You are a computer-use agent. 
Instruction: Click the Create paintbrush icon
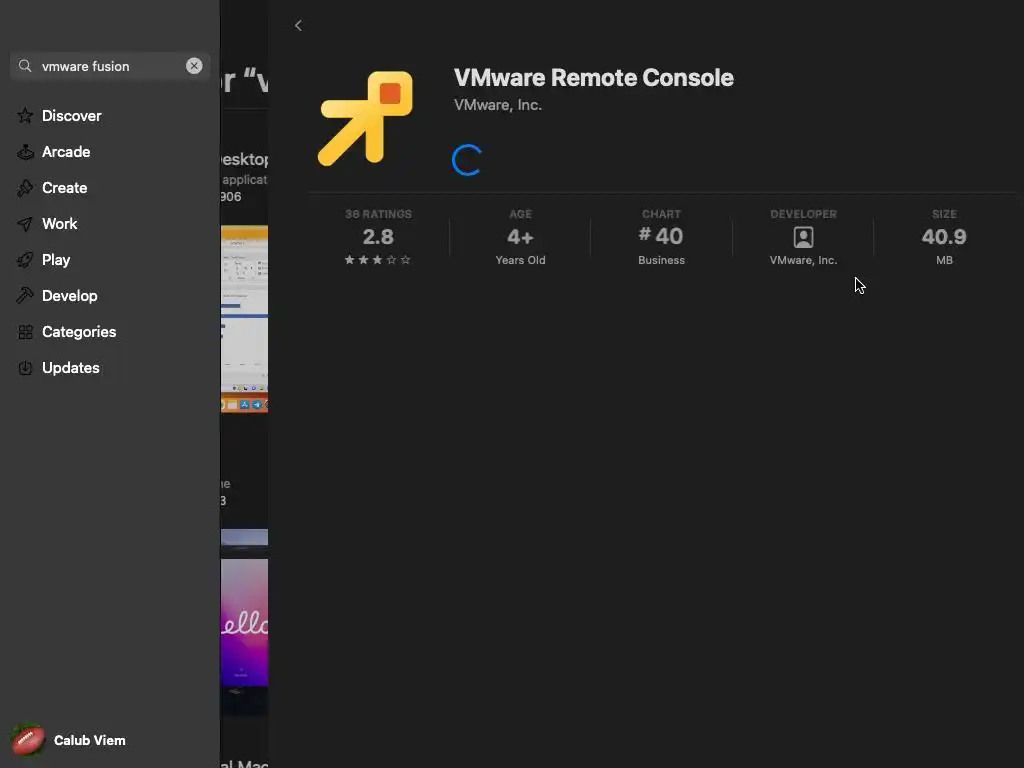[25, 187]
